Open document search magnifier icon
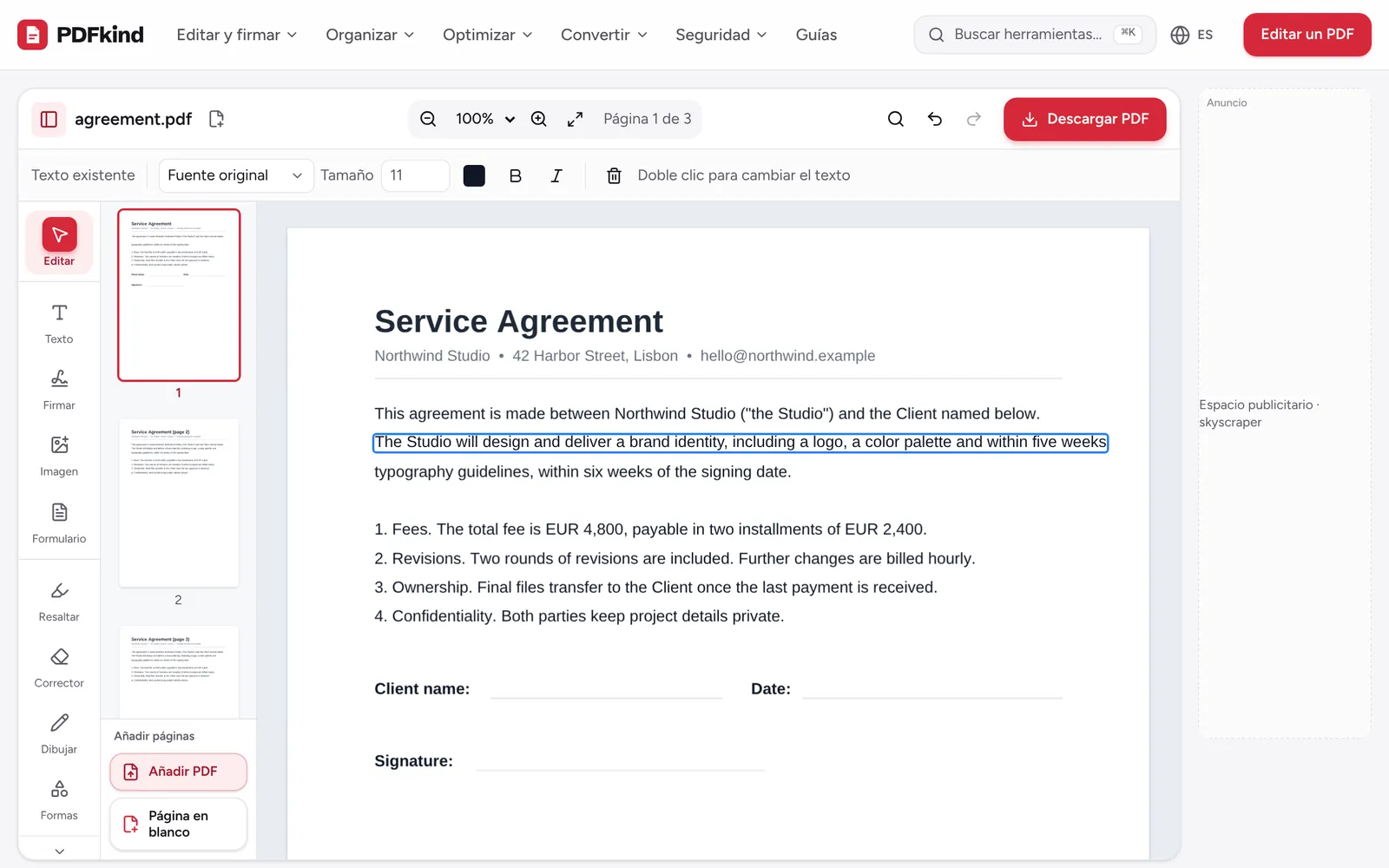Viewport: 1389px width, 868px height. click(x=896, y=119)
